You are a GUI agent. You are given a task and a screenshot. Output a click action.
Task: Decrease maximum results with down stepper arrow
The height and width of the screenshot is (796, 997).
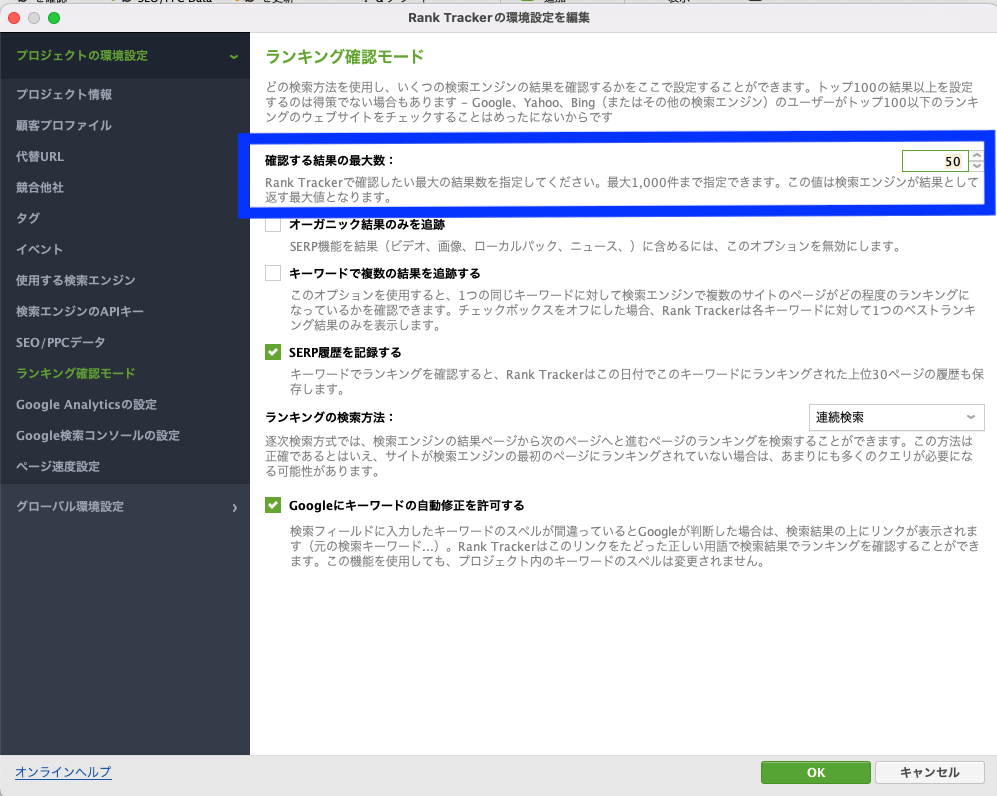click(x=977, y=167)
